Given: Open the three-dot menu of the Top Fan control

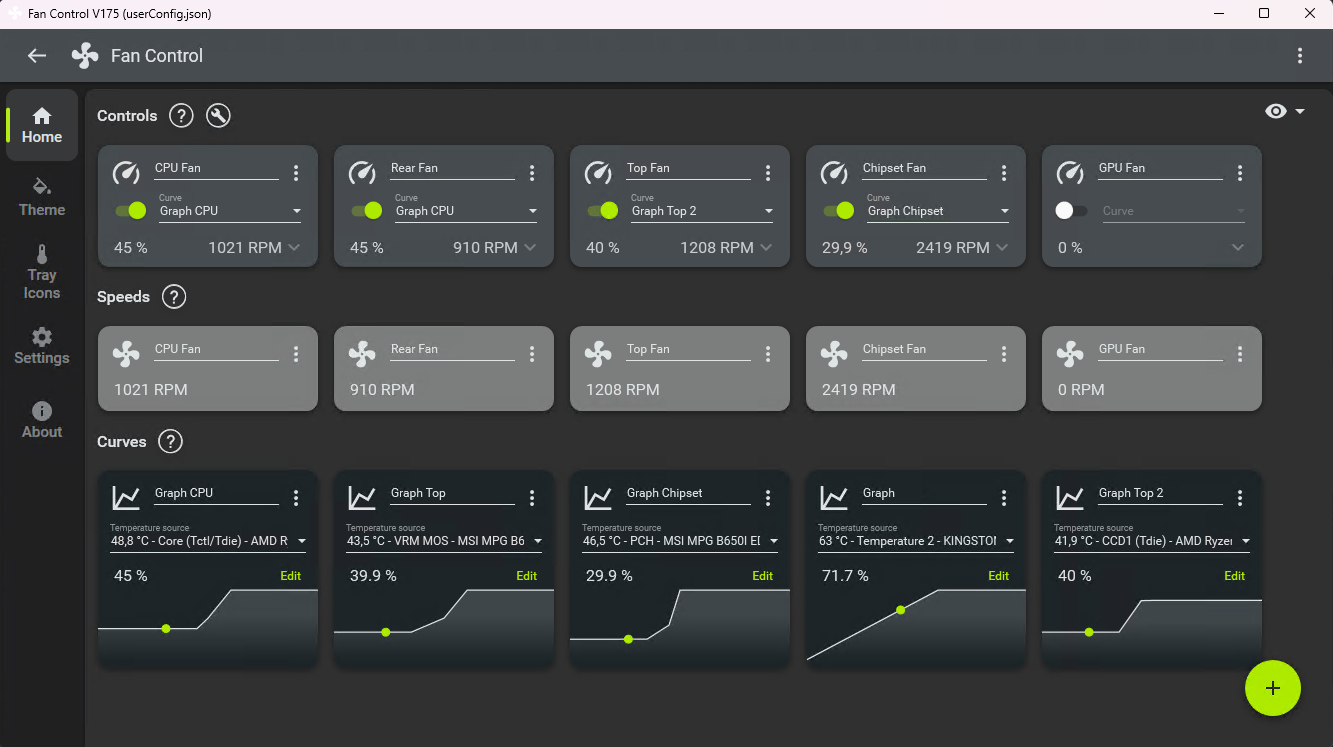Looking at the screenshot, I should pos(768,173).
